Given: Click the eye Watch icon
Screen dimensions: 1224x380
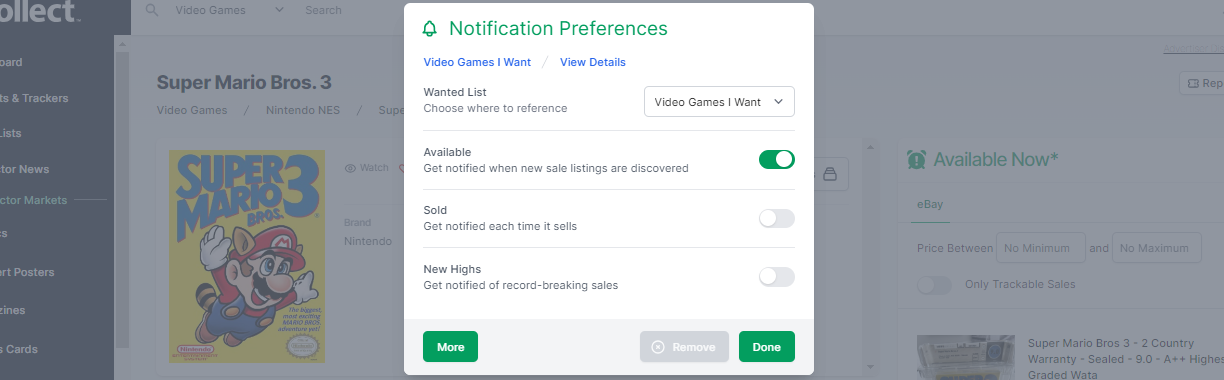Looking at the screenshot, I should (x=350, y=168).
